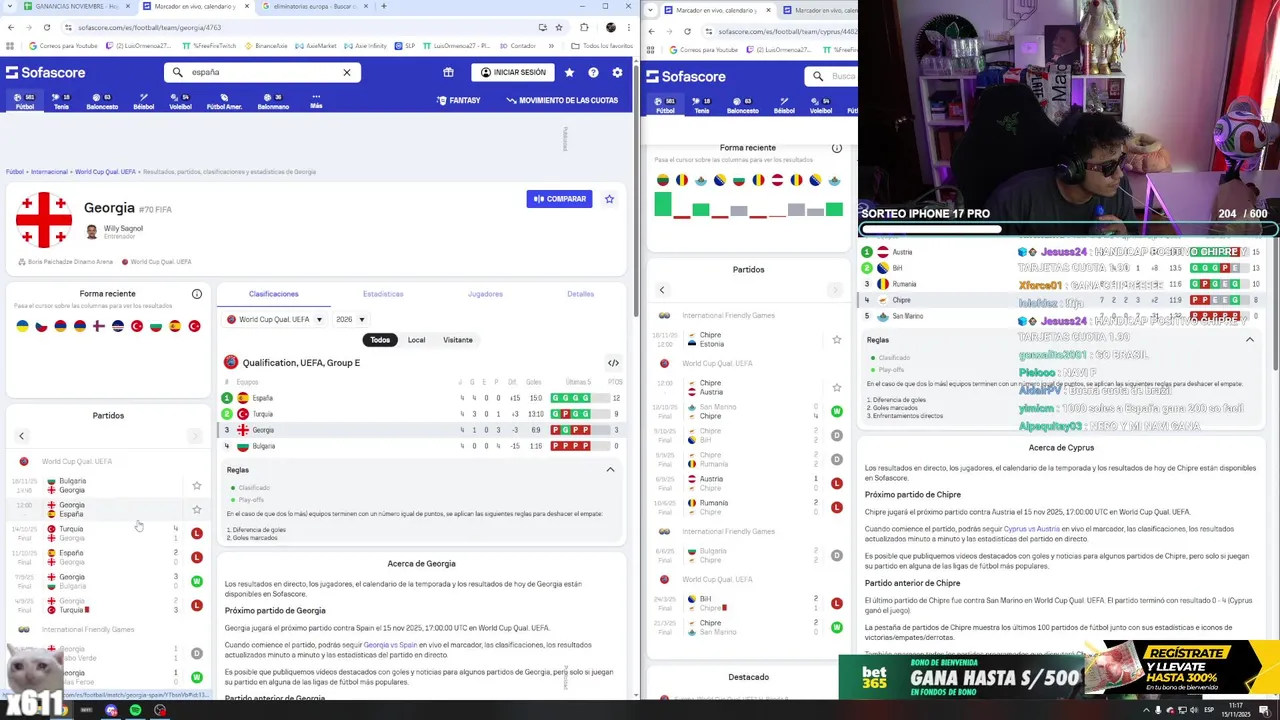Open the Bulgaria row in Group E table
The width and height of the screenshot is (1280, 720).
[x=422, y=446]
